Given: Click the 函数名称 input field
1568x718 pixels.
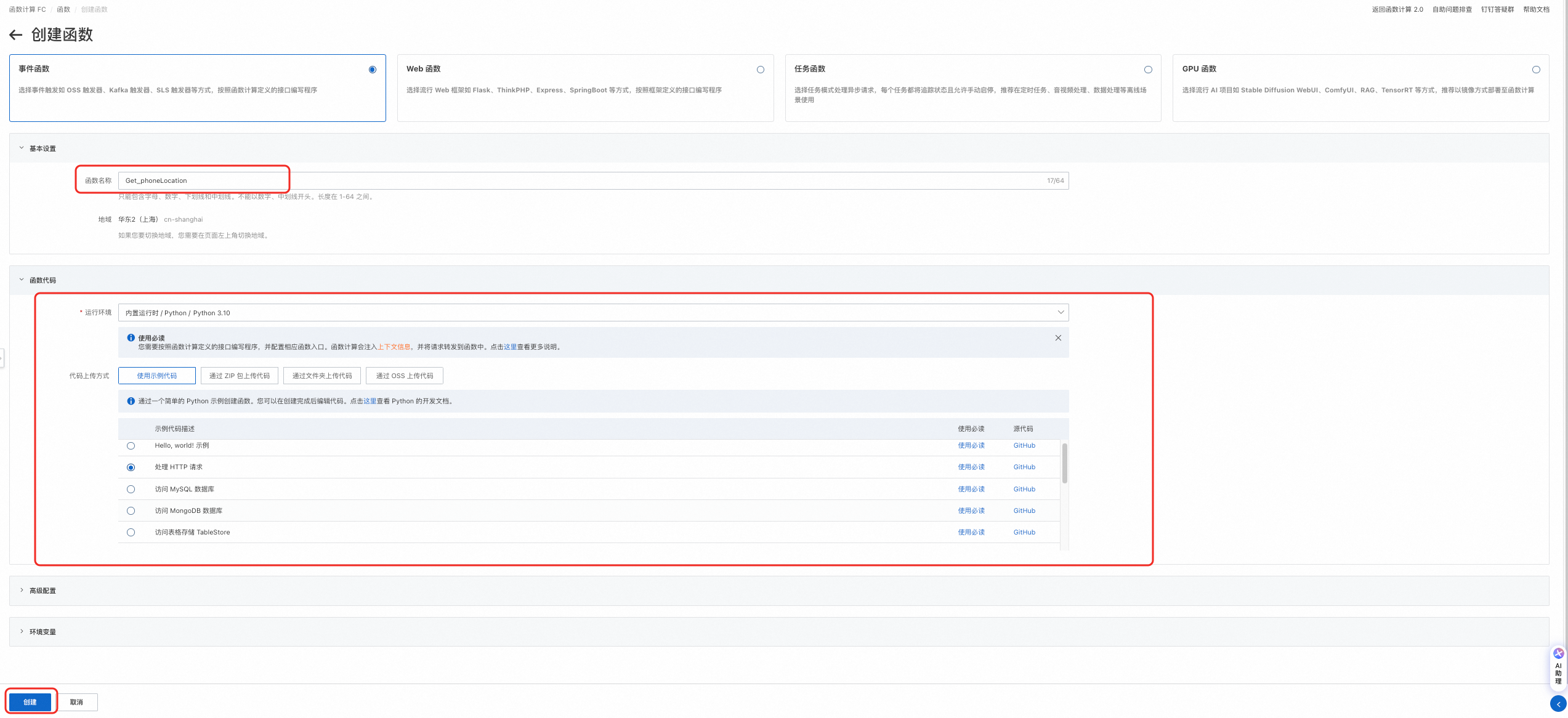Looking at the screenshot, I should tap(593, 180).
